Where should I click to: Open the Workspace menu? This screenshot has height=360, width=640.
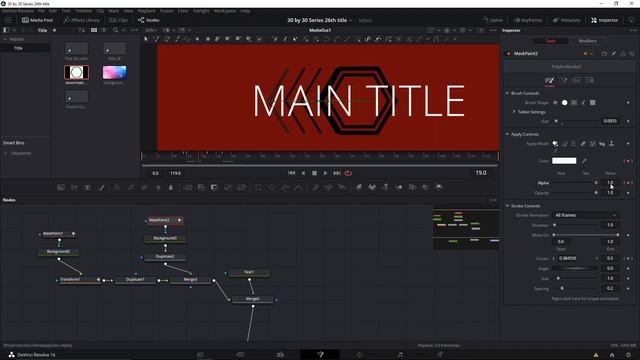[x=225, y=11]
